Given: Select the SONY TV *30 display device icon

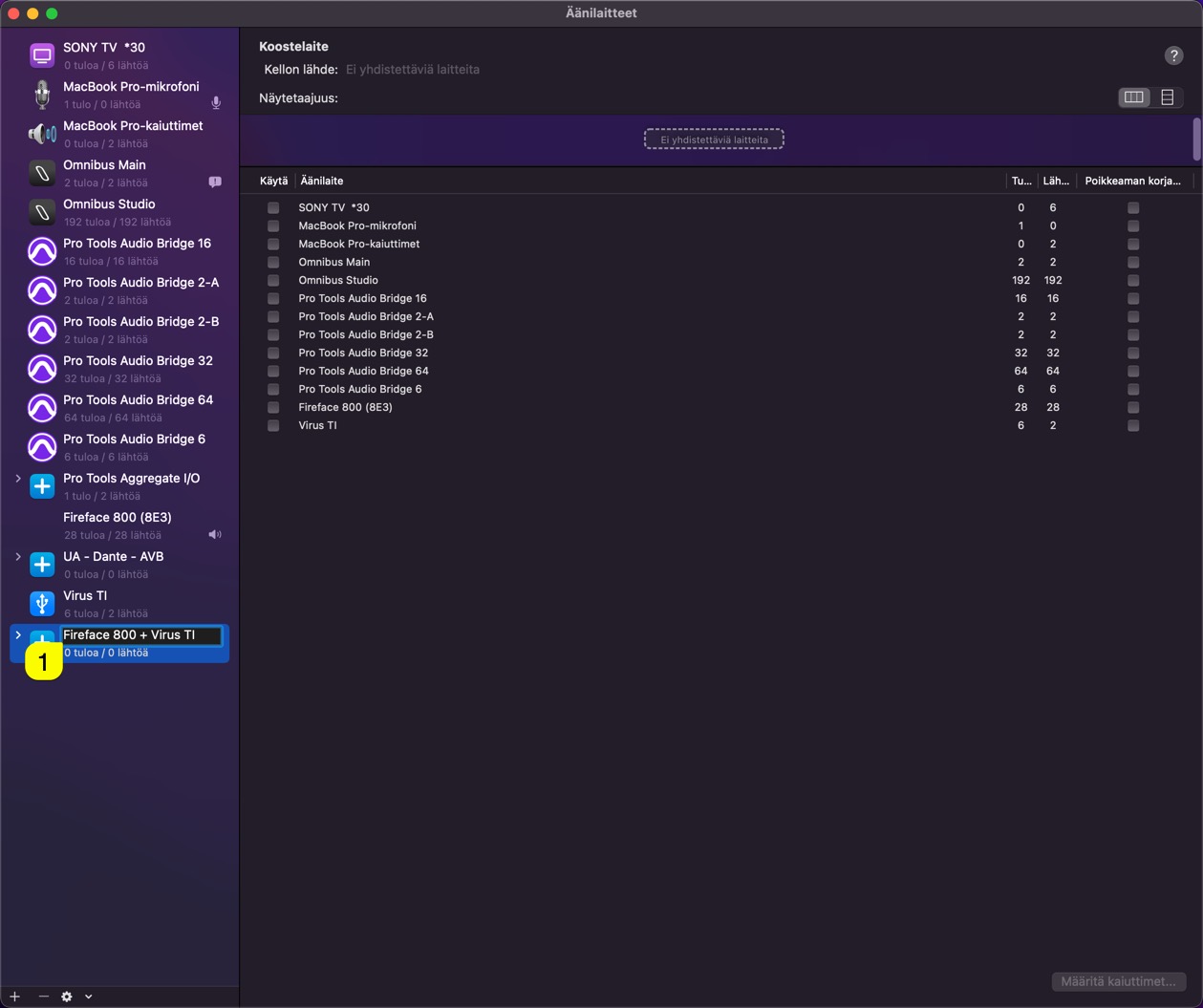Looking at the screenshot, I should pyautogui.click(x=42, y=55).
